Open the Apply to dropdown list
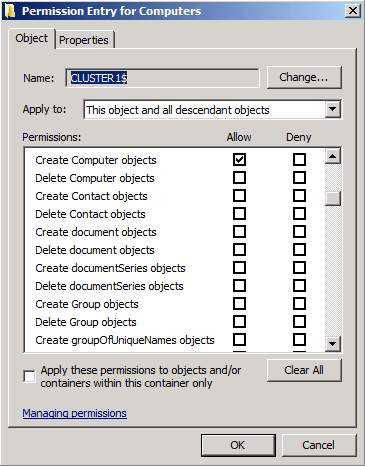 (333, 109)
